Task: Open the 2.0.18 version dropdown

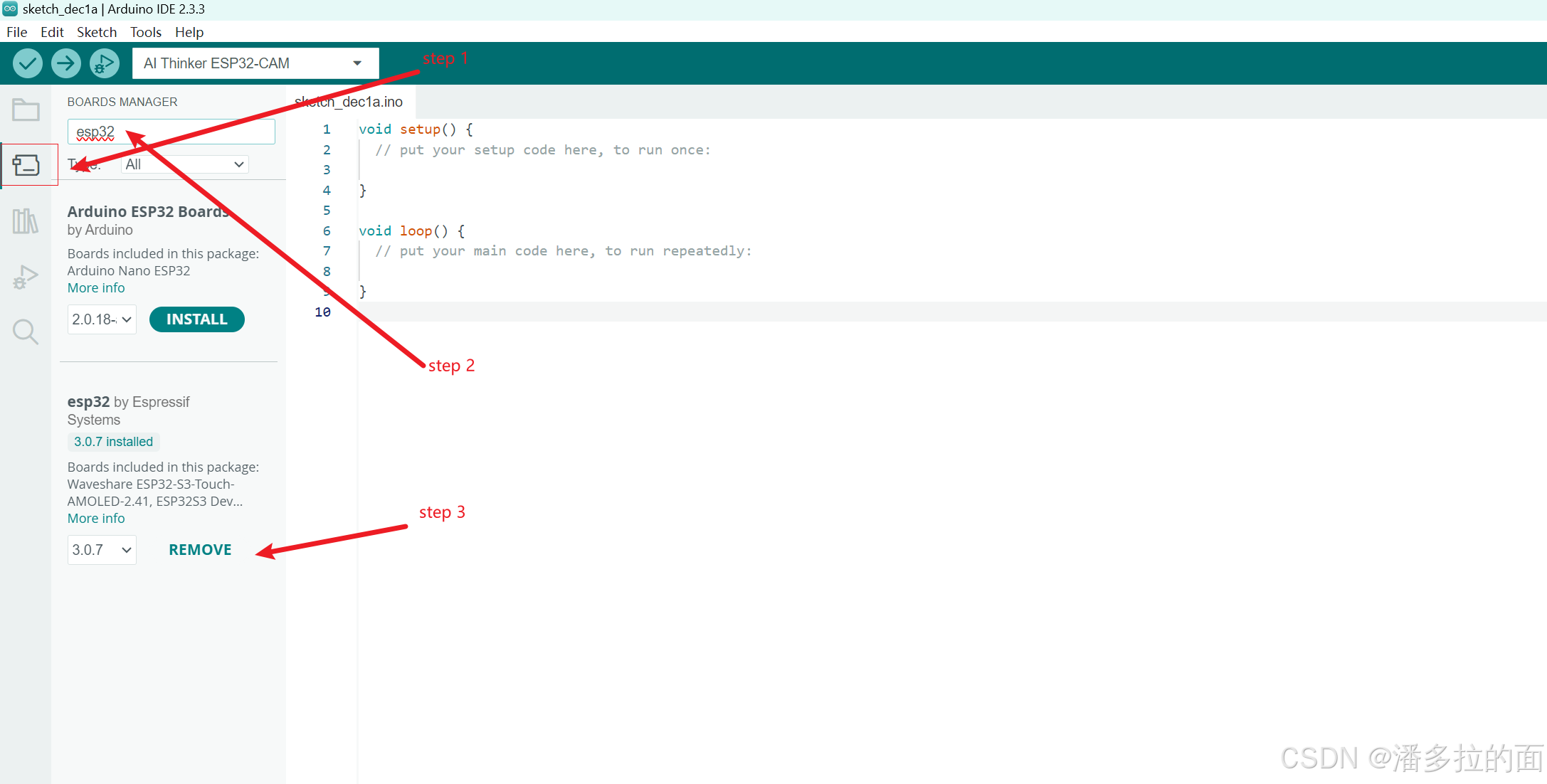Action: click(102, 319)
